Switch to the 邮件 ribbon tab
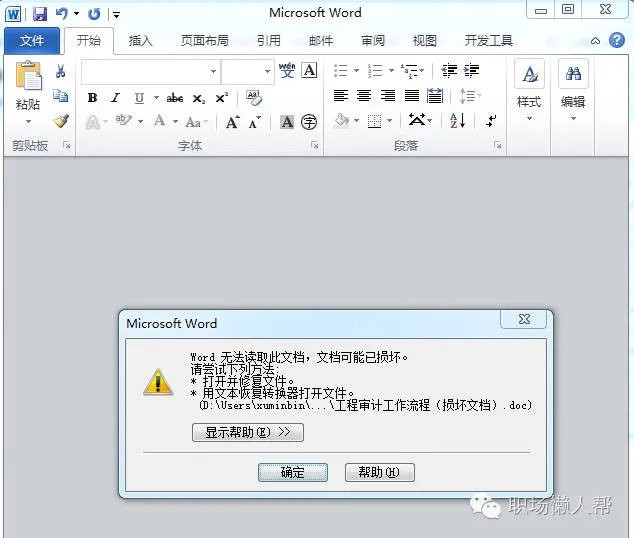Screen dimensions: 634x538 [321, 40]
